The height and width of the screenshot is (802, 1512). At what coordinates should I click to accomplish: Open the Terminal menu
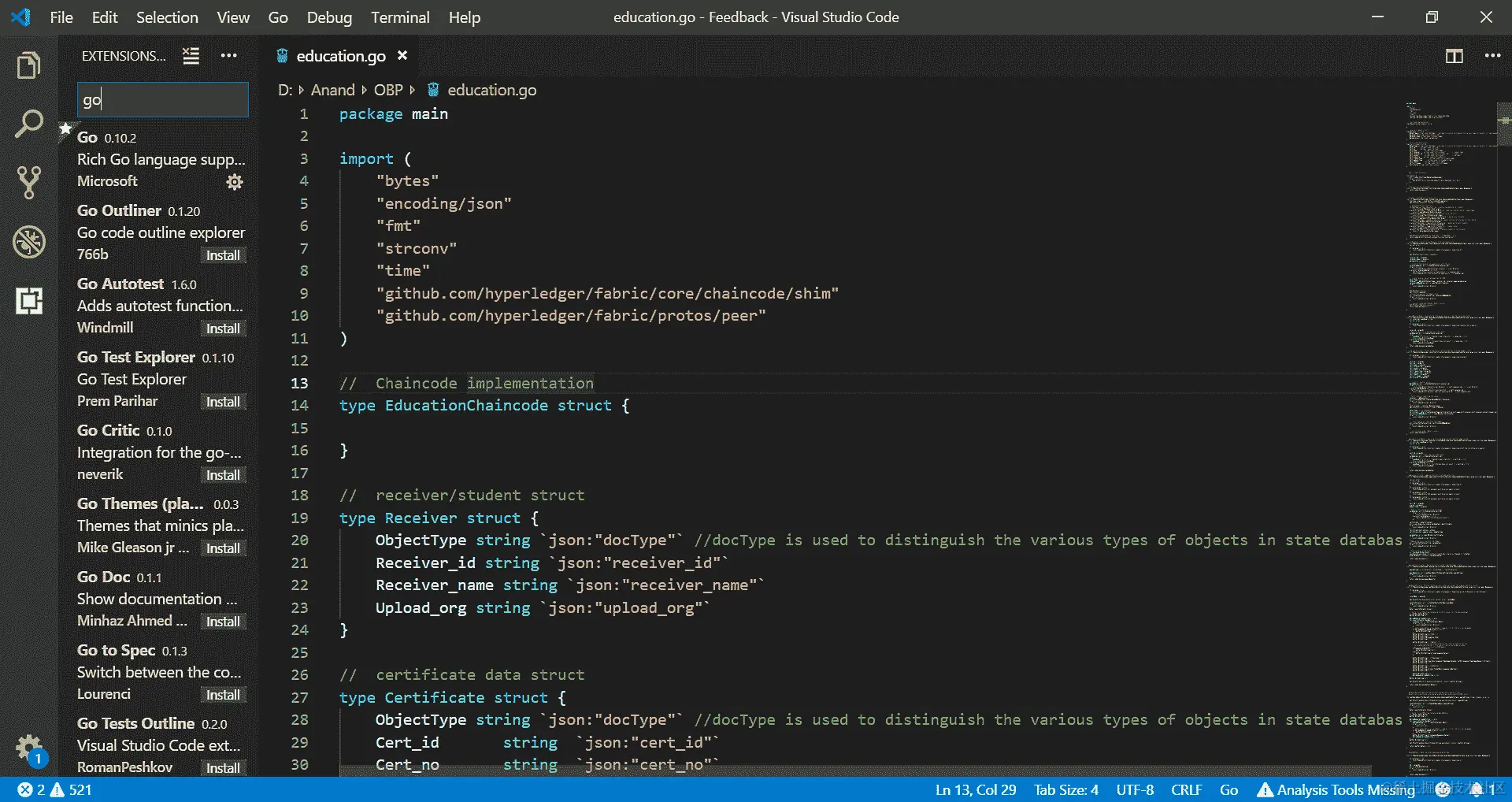tap(400, 17)
